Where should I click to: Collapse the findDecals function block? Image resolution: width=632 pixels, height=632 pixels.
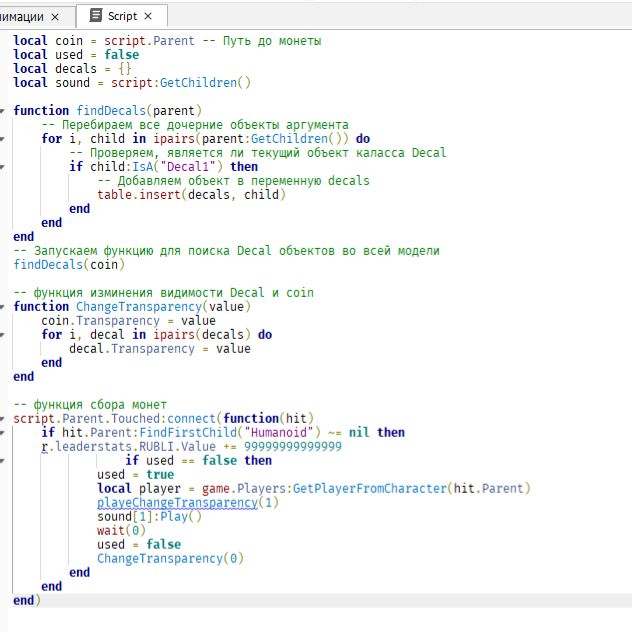pyautogui.click(x=4, y=110)
